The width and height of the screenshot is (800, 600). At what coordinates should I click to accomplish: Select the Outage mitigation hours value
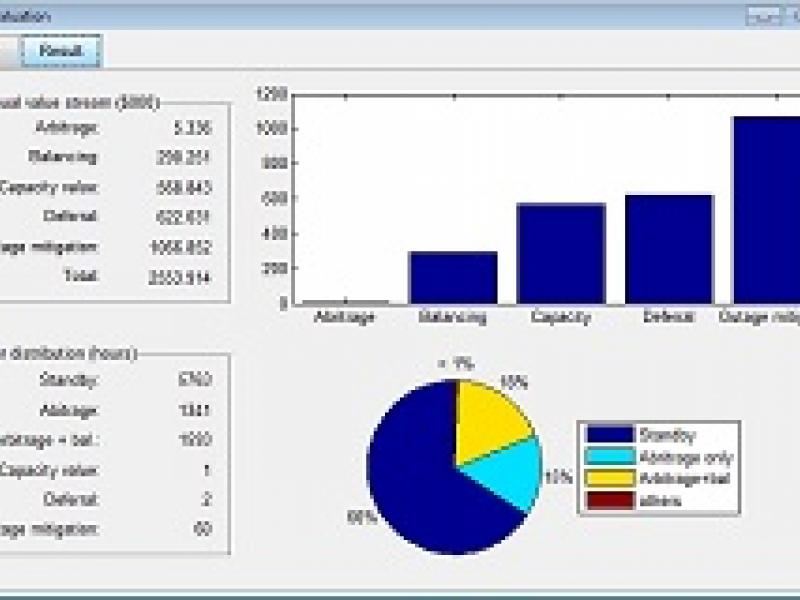coord(203,529)
